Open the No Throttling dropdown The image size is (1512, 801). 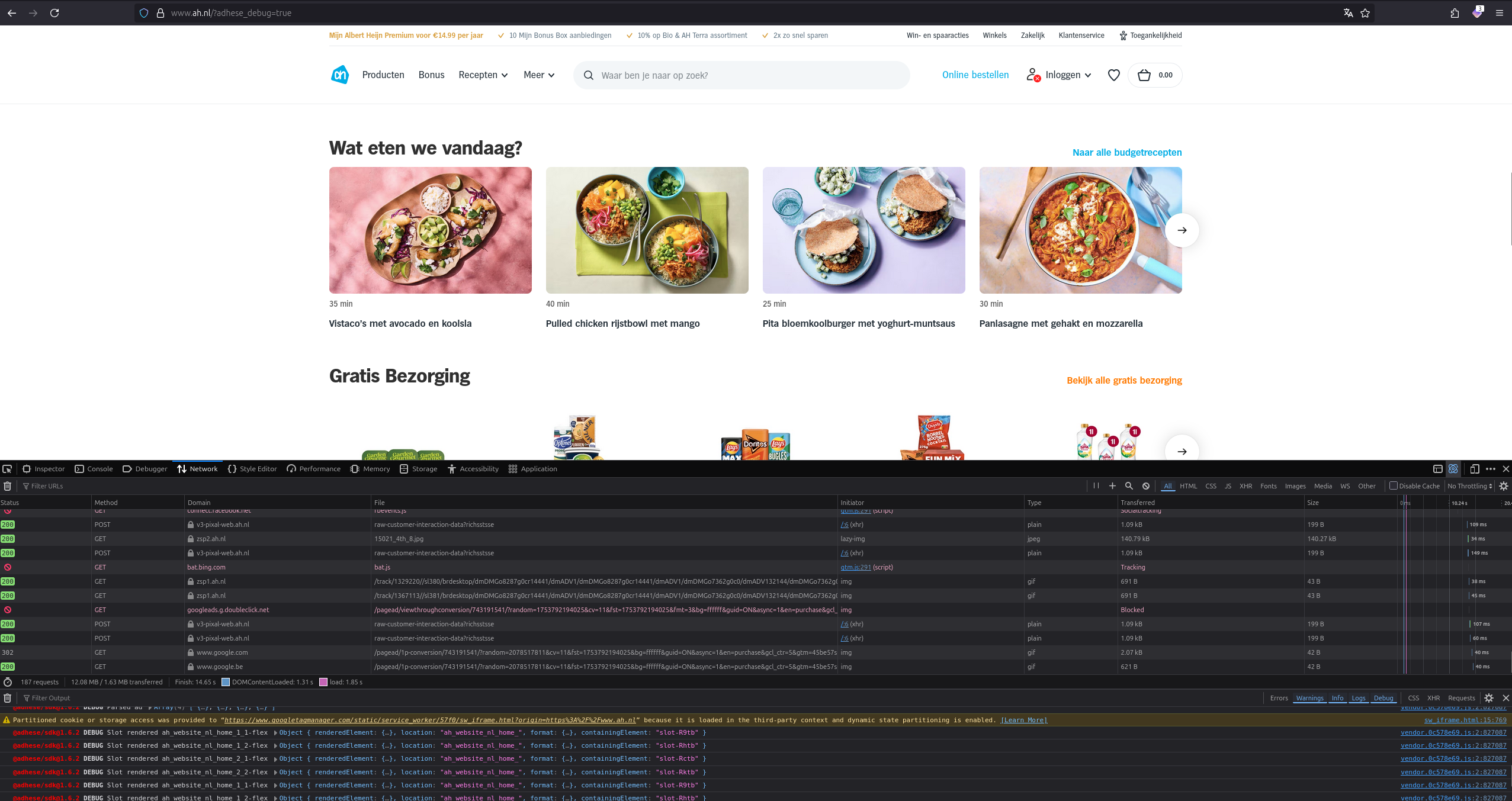(x=1470, y=486)
